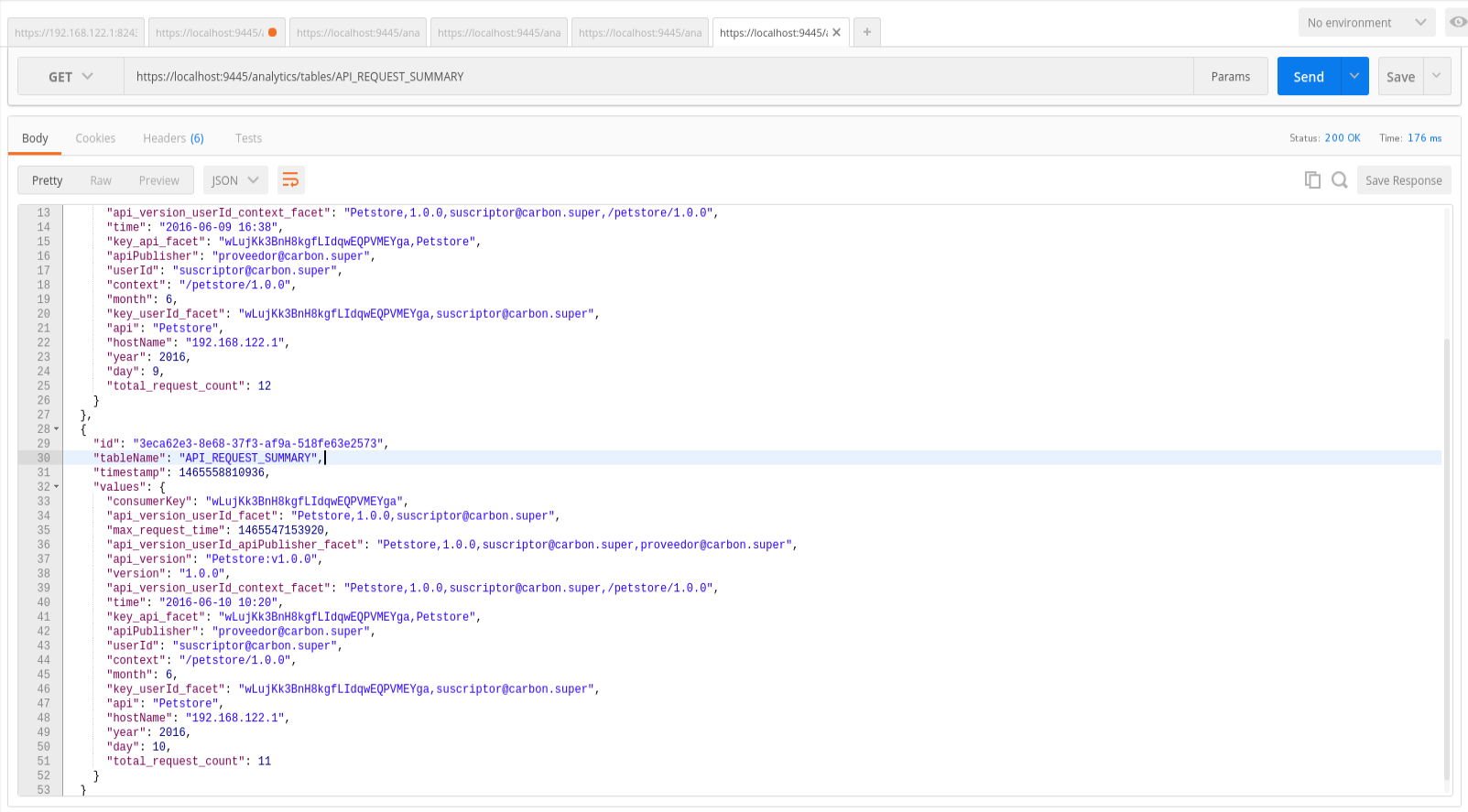Screen dimensions: 1468x812
Task: Click the consumerKey line
Action: [x=257, y=502]
